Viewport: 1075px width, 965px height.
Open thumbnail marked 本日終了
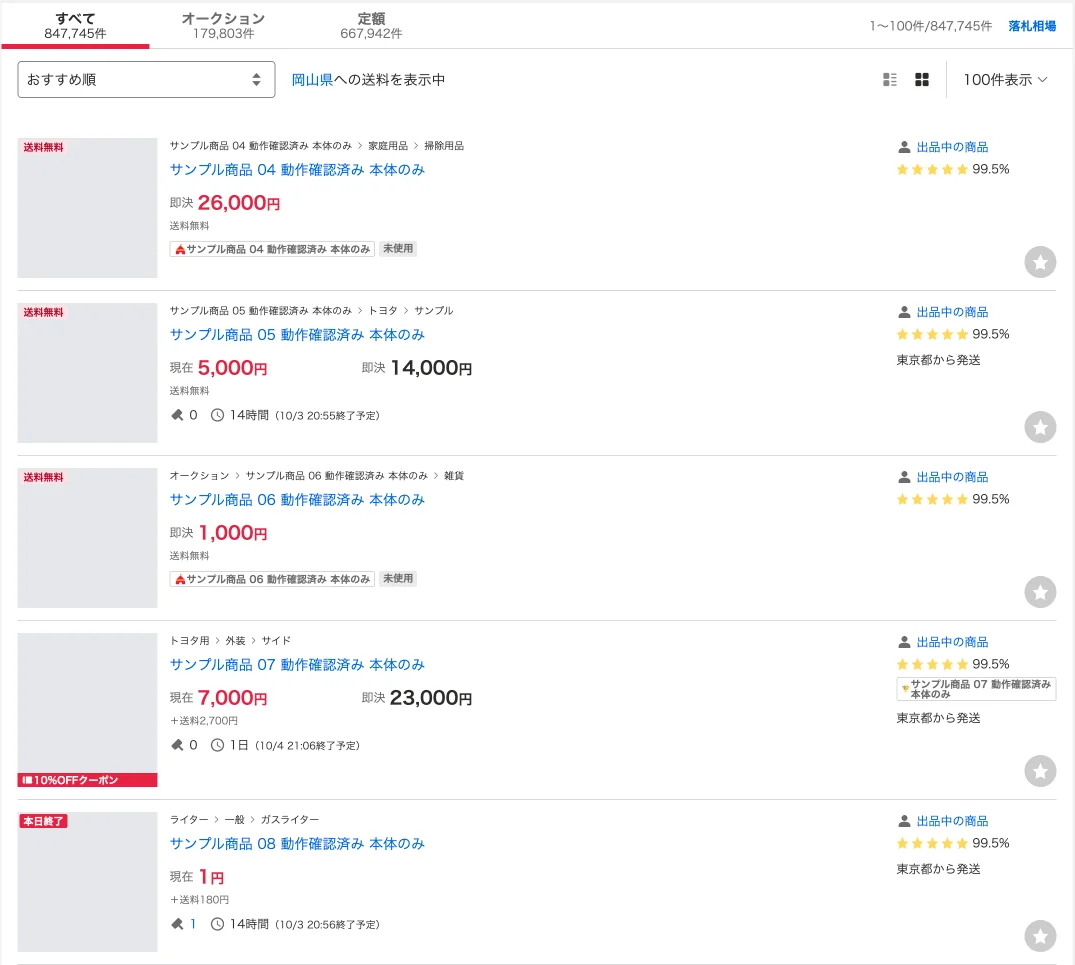click(x=87, y=882)
